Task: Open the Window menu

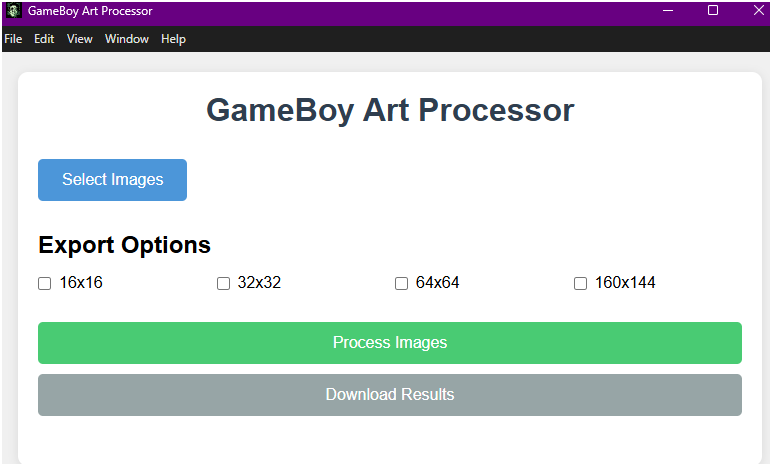Action: tap(127, 39)
